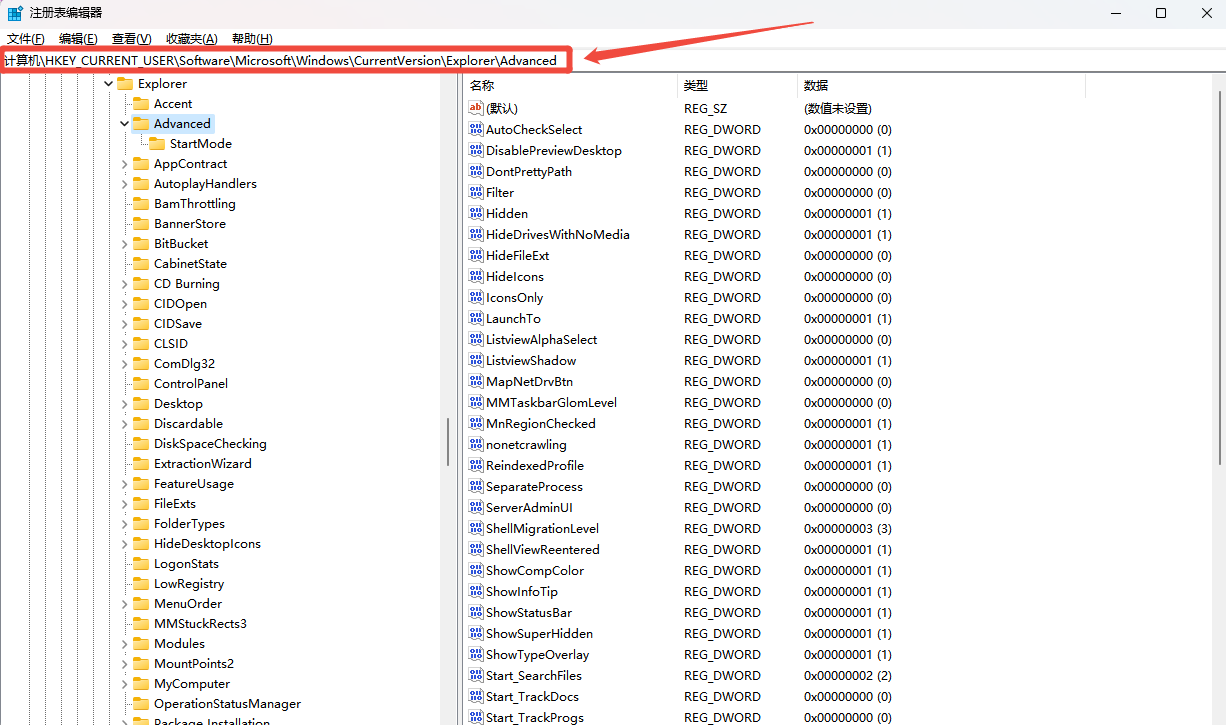Select the ComDlg32 tree item
Image resolution: width=1226 pixels, height=725 pixels.
pyautogui.click(x=184, y=363)
